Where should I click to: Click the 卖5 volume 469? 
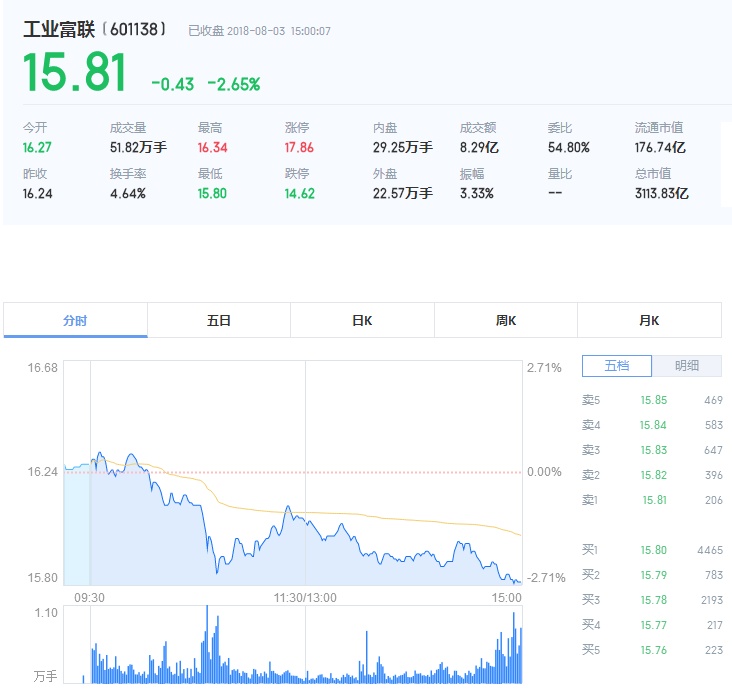pos(713,400)
